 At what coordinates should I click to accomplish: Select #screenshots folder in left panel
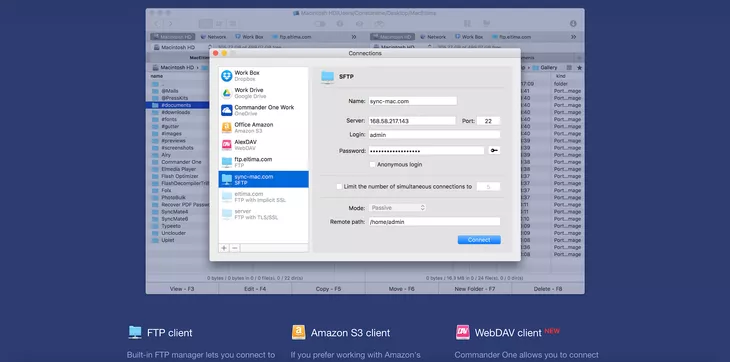(177, 148)
